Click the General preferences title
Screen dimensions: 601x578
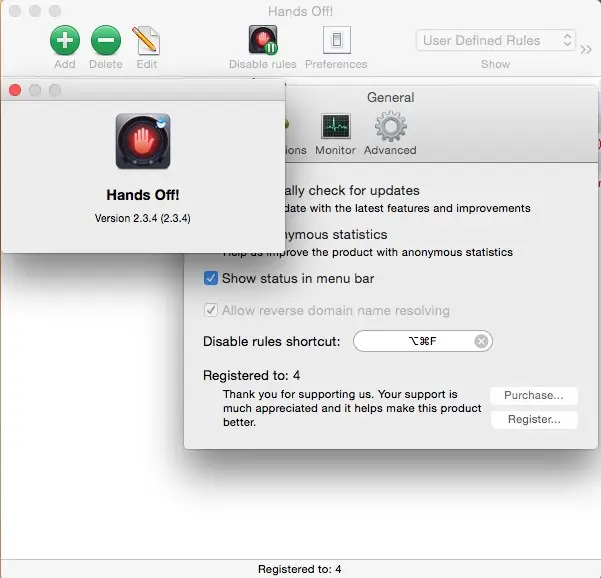coord(391,97)
